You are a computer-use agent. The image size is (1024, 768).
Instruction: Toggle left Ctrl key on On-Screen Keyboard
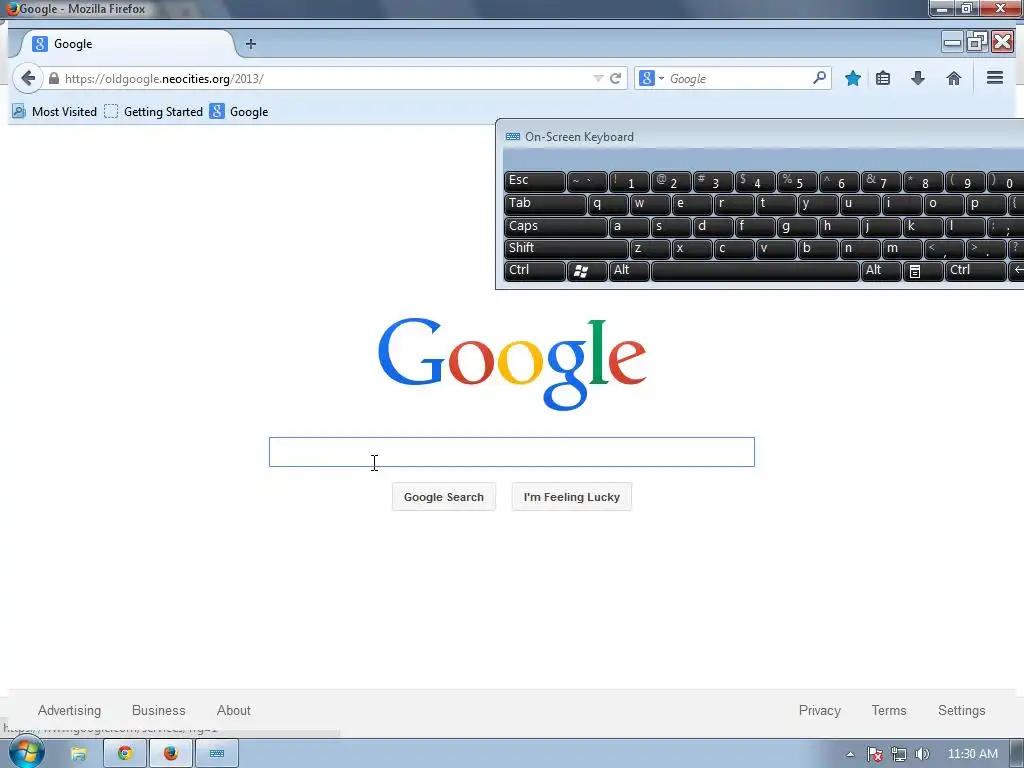click(535, 270)
